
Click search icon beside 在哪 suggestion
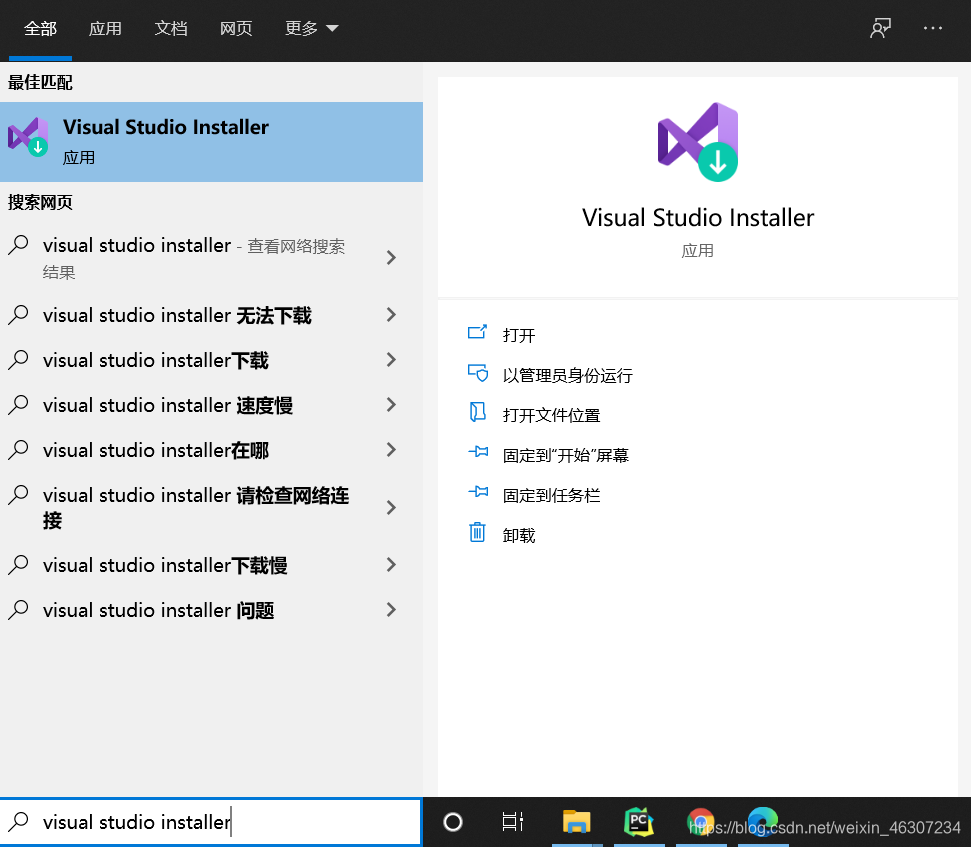(x=18, y=450)
